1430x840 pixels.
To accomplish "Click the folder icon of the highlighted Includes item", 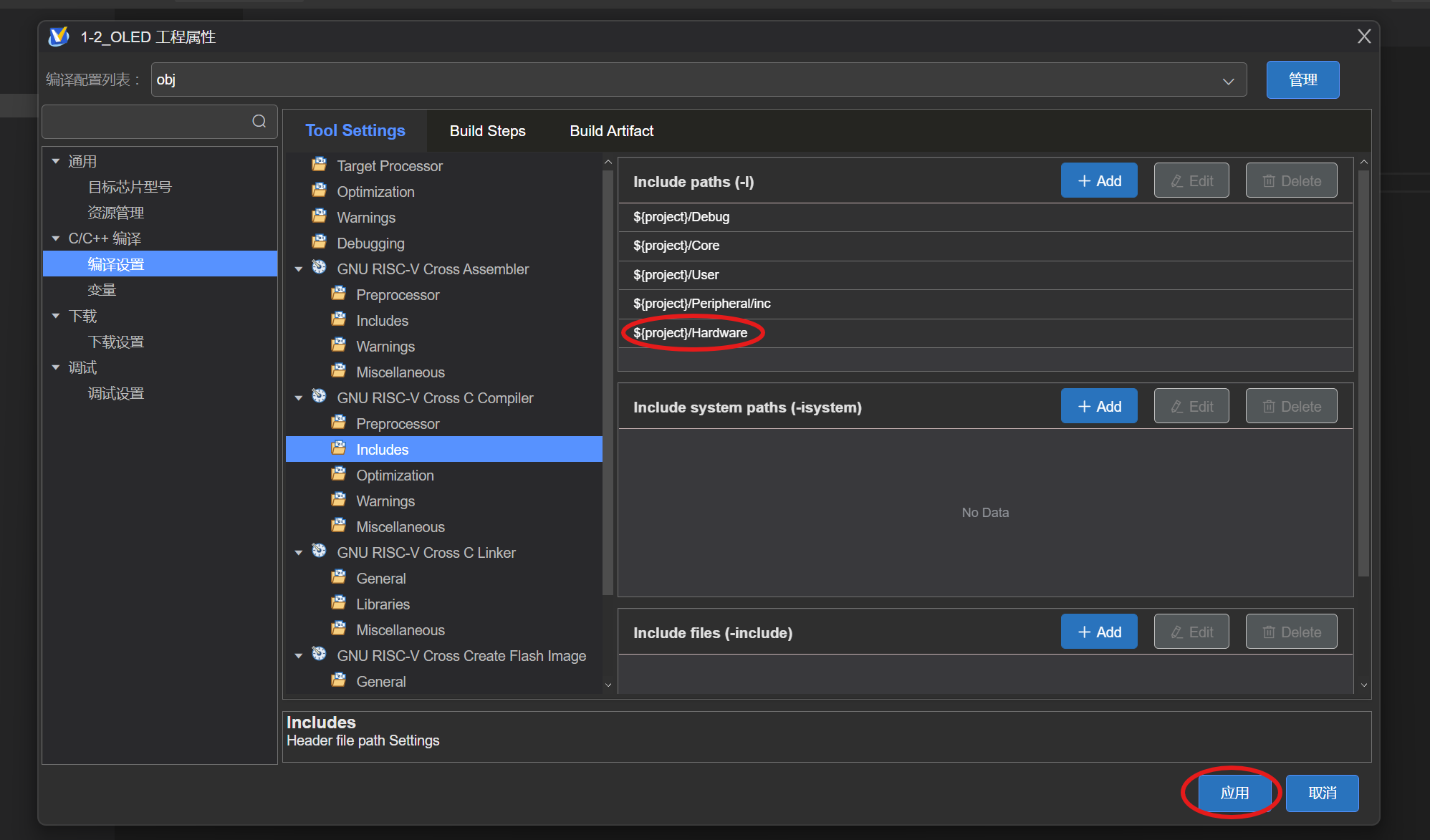I will coord(339,448).
